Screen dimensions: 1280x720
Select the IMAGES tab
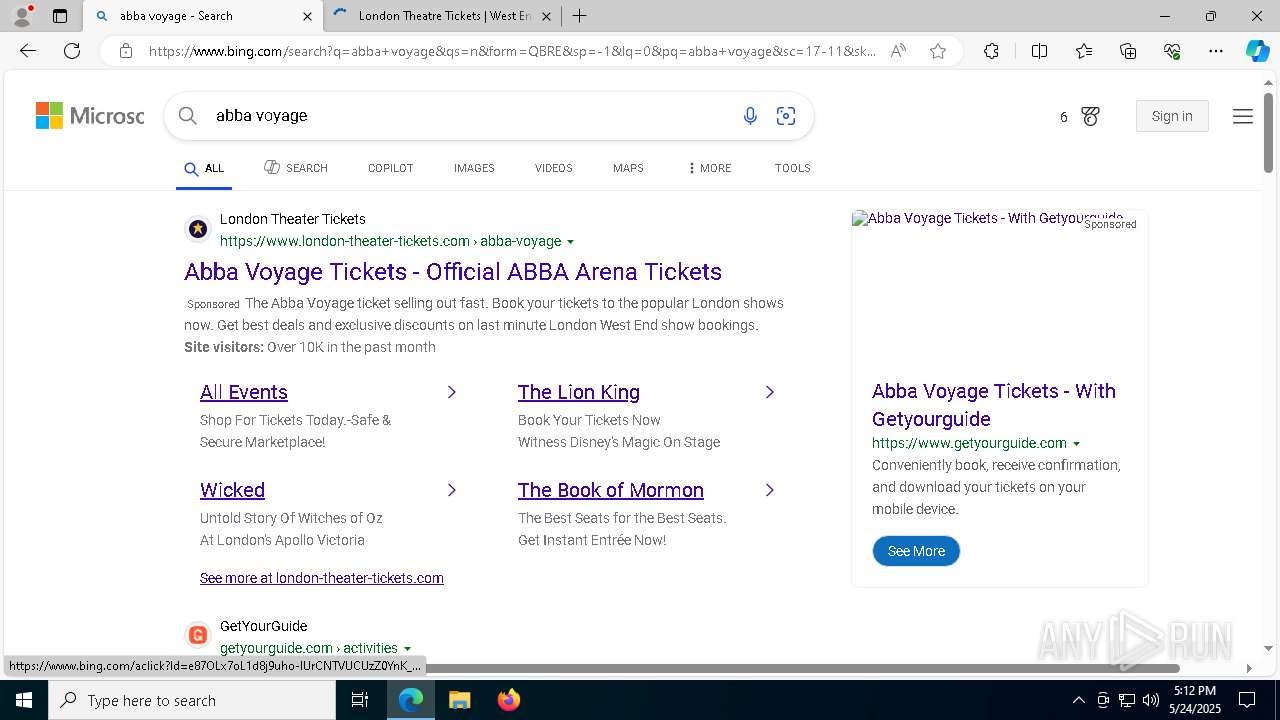pos(474,168)
